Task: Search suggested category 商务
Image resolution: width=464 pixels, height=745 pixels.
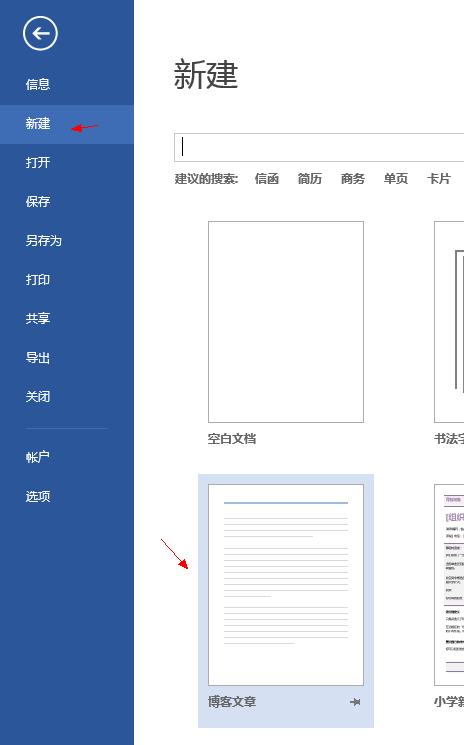Action: click(353, 179)
